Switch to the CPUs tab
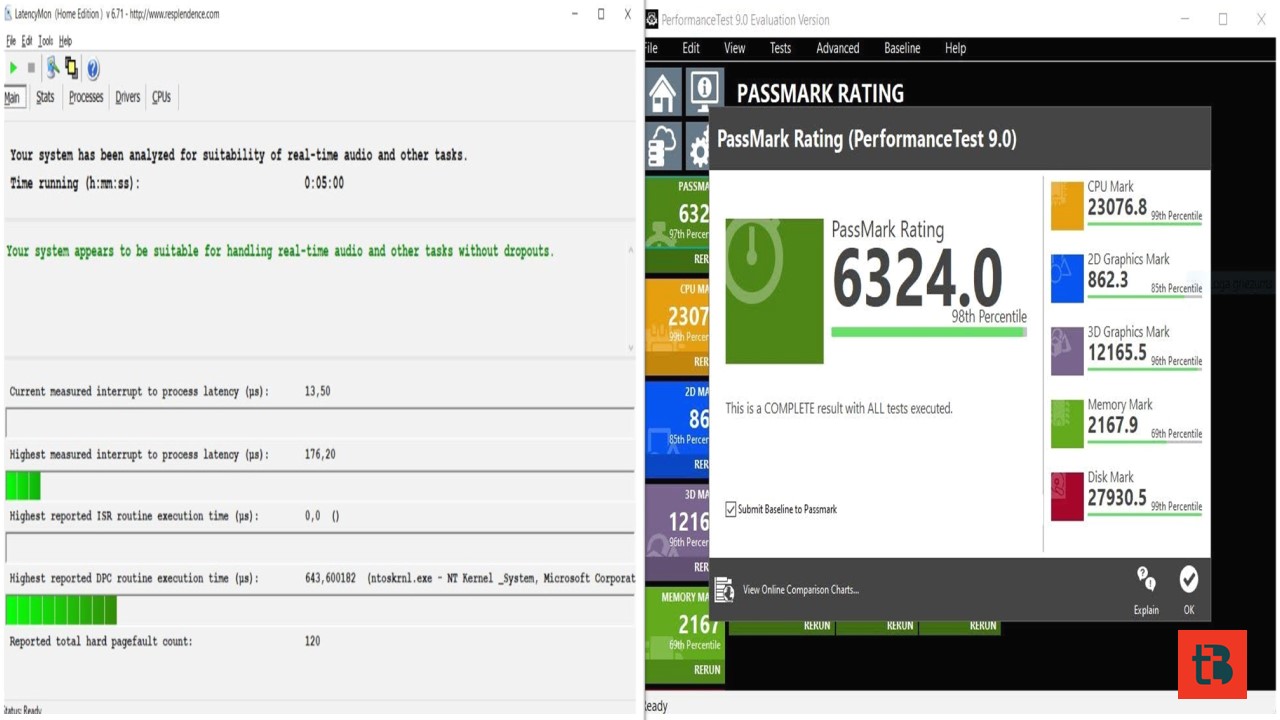The width and height of the screenshot is (1280, 720). coord(161,97)
